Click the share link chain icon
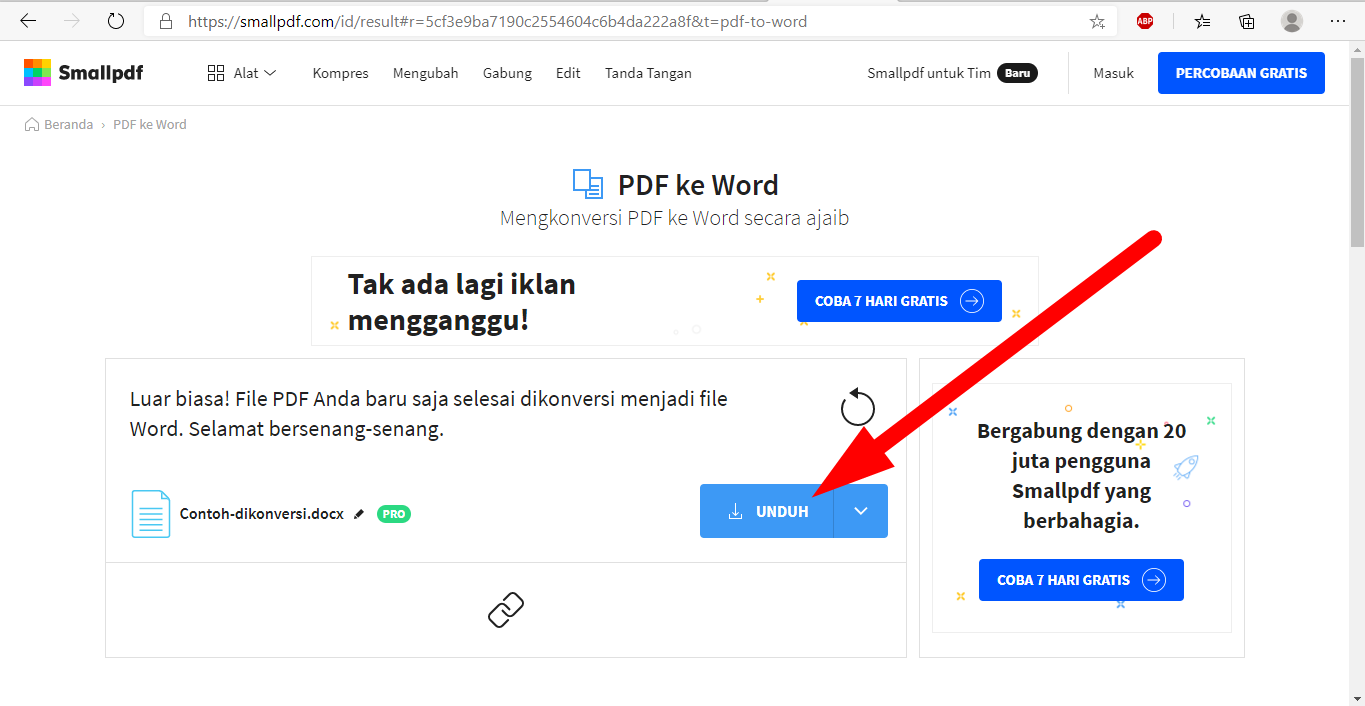This screenshot has width=1365, height=706. 506,609
